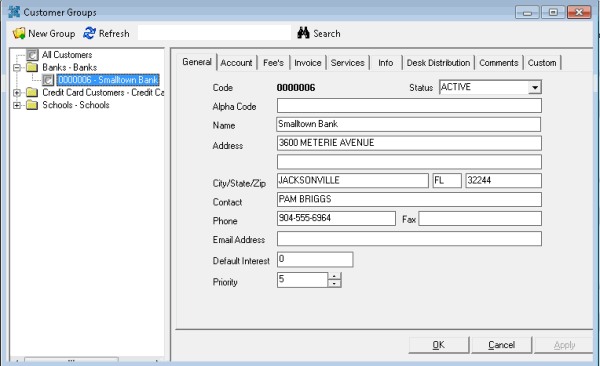
Task: Click the Priority value field
Action: coord(302,280)
